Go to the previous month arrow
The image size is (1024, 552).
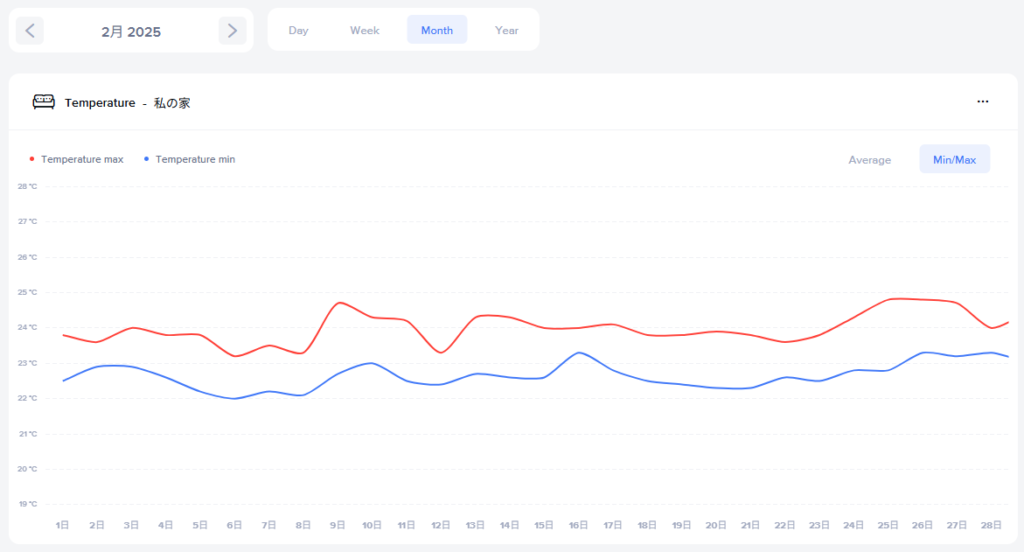(30, 31)
